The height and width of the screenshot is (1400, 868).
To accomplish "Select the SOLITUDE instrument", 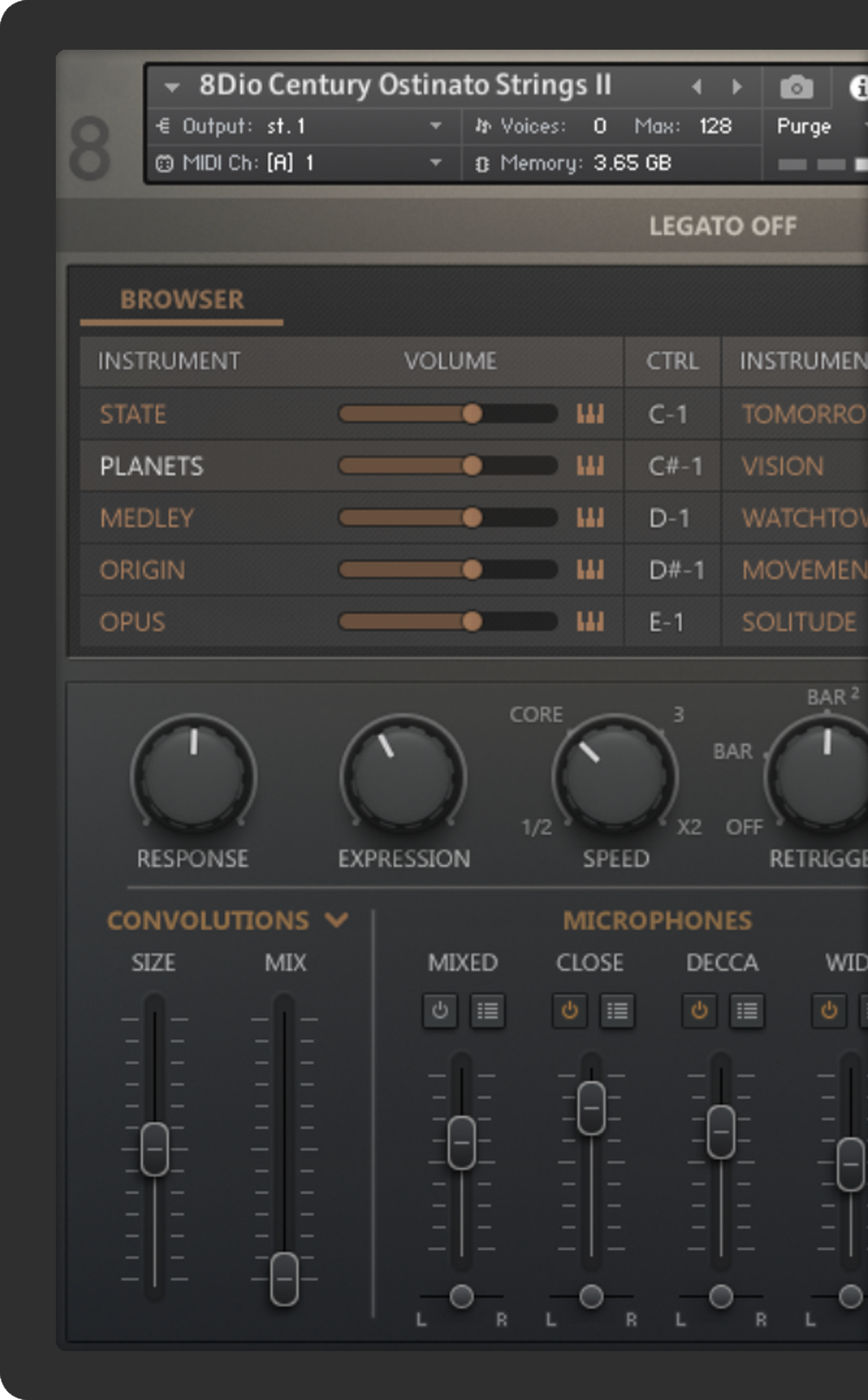I will coord(798,622).
